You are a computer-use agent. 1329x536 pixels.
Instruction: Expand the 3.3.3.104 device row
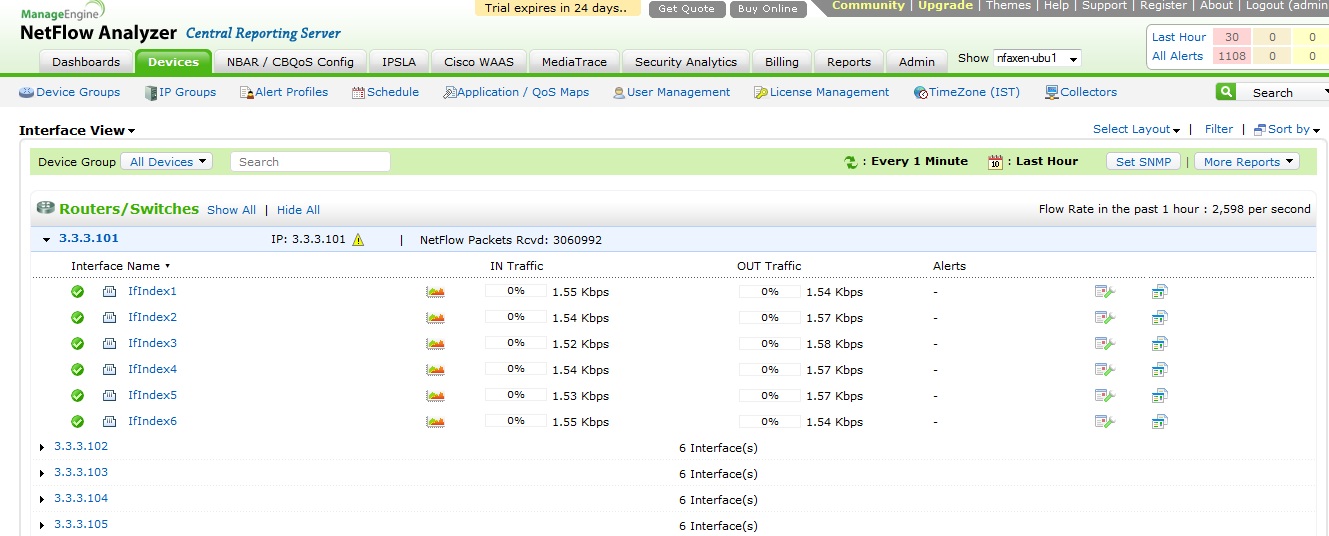42,499
